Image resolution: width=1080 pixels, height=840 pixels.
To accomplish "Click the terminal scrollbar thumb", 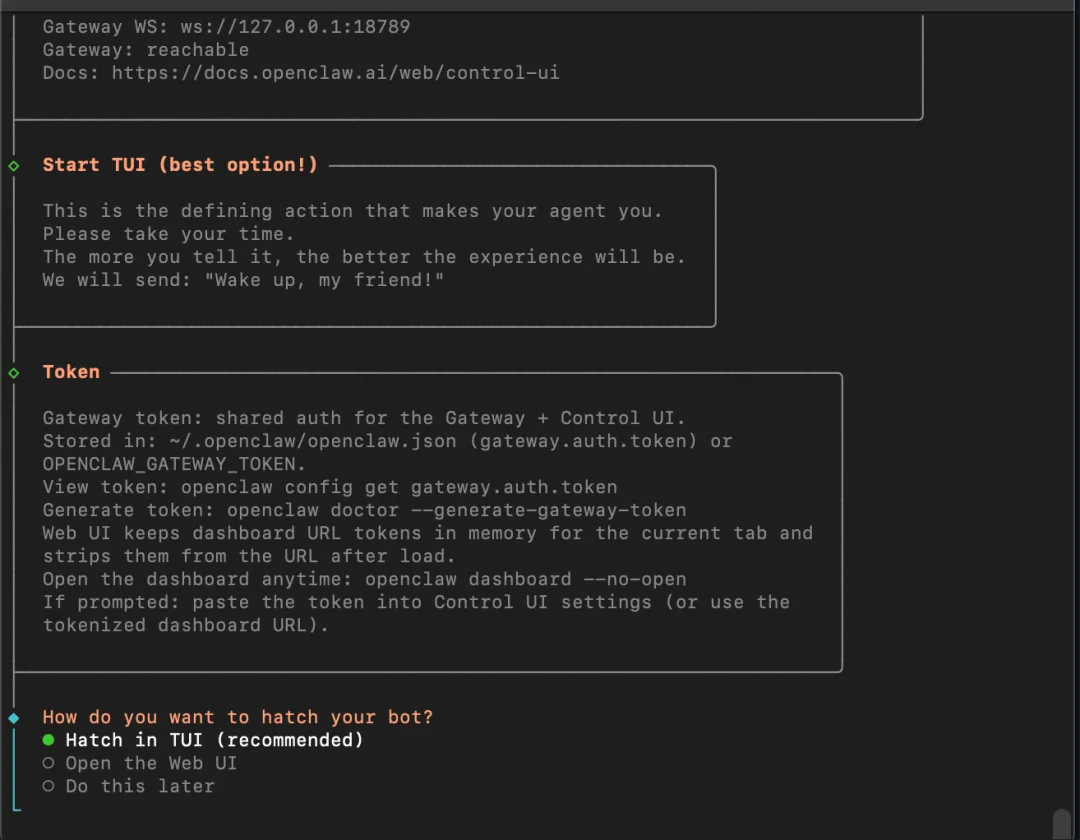I will (x=1060, y=822).
